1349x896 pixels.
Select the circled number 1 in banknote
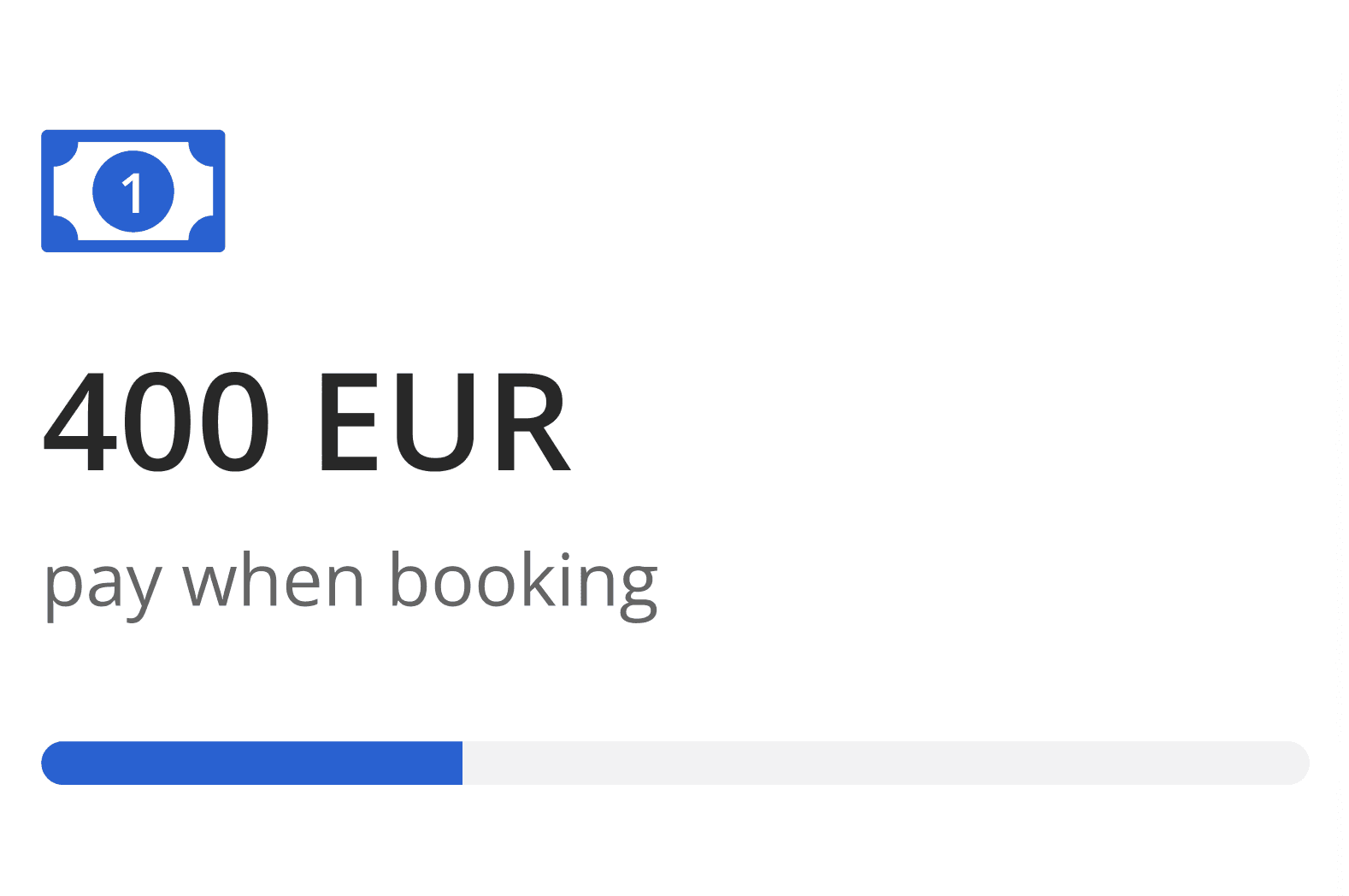click(x=133, y=191)
